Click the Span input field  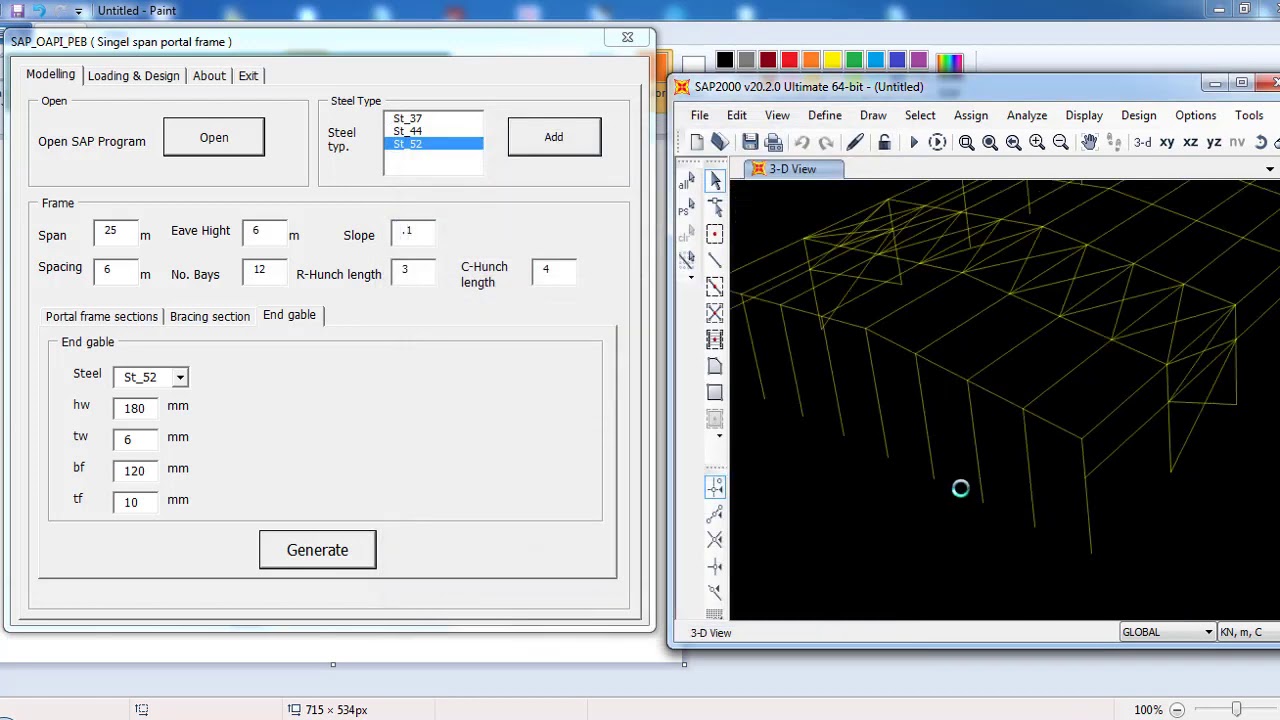tap(115, 232)
